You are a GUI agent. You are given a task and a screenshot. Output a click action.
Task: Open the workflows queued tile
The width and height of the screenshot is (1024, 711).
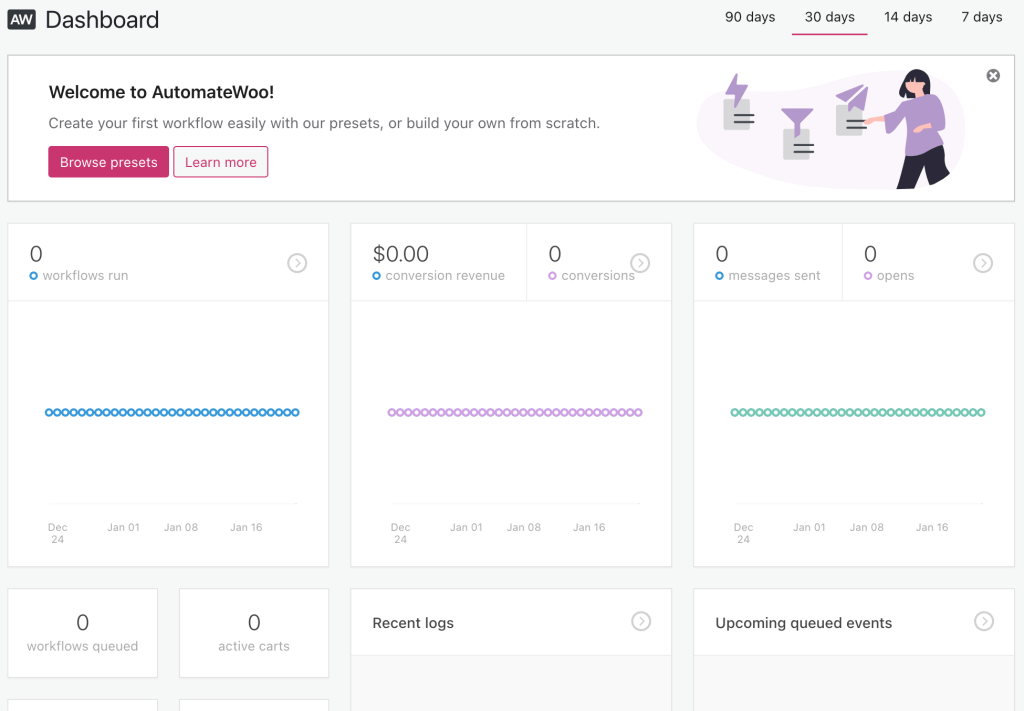pyautogui.click(x=83, y=633)
